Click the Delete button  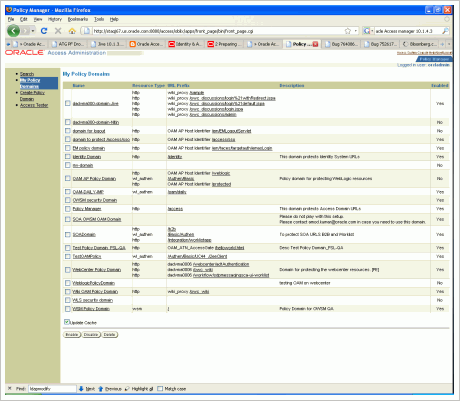pyautogui.click(x=109, y=334)
